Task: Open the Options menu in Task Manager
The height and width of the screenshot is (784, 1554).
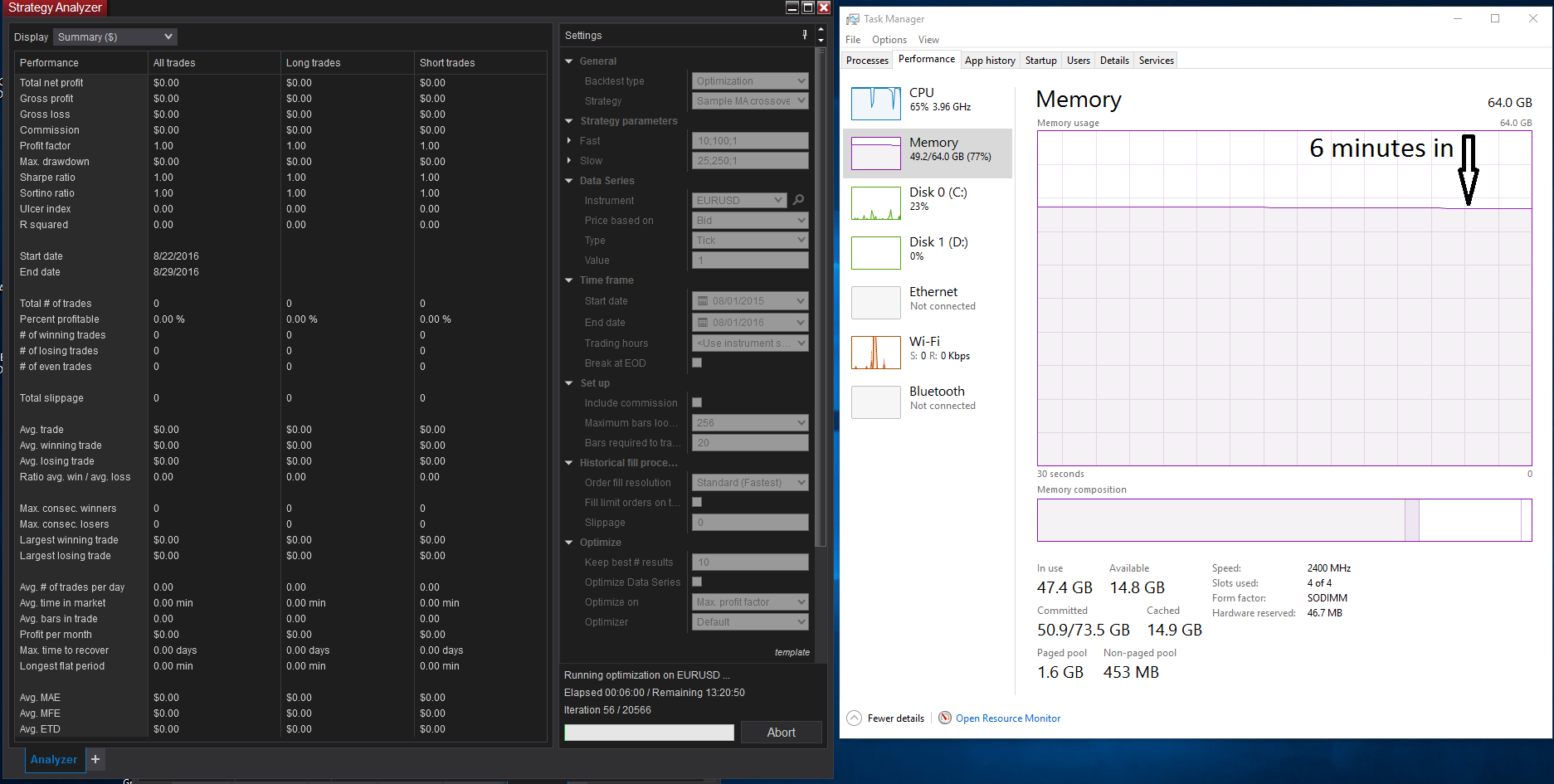Action: (x=889, y=40)
